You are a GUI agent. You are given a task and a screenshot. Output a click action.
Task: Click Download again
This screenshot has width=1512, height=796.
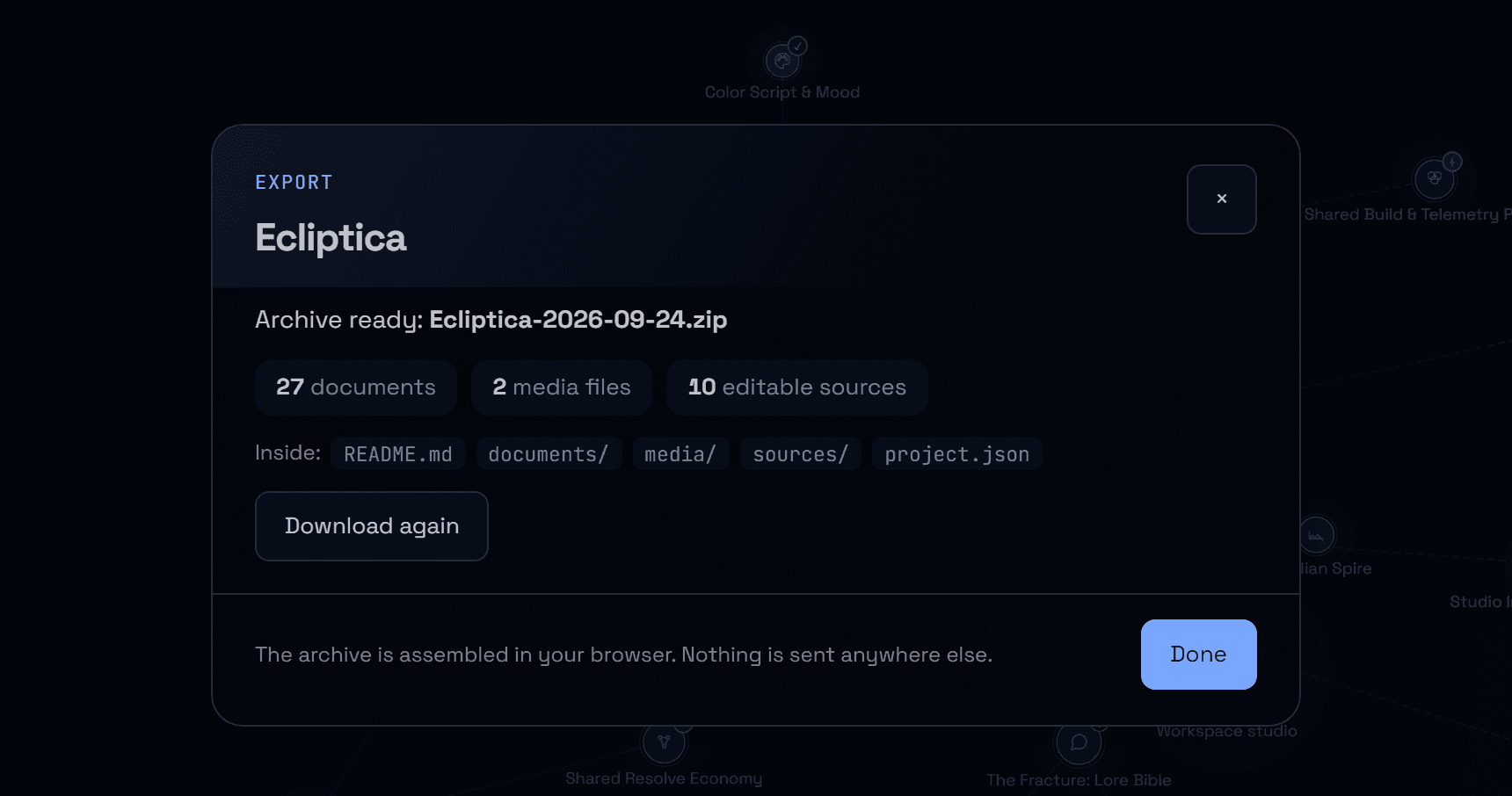pos(371,526)
